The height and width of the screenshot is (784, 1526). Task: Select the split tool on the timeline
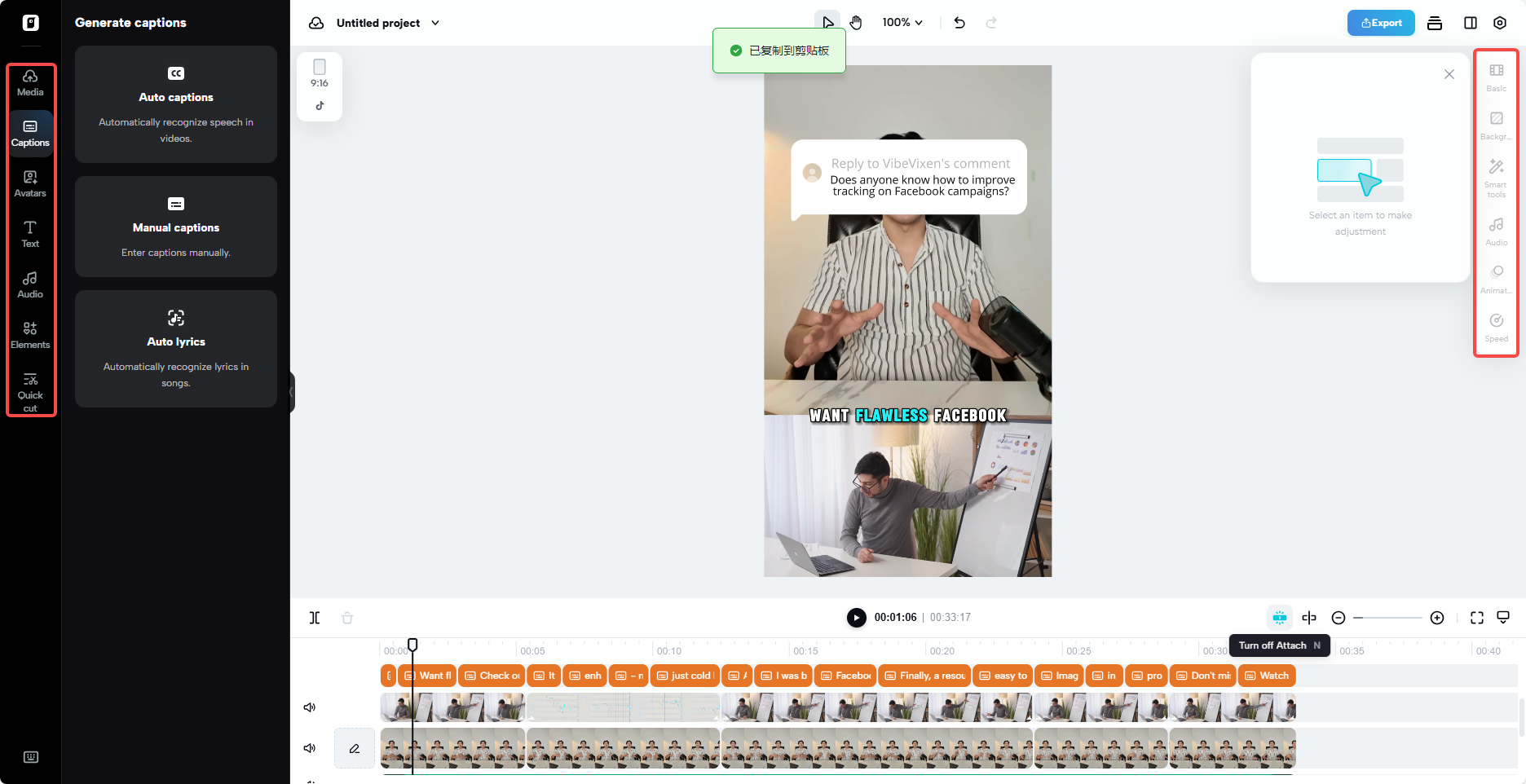[x=315, y=618]
